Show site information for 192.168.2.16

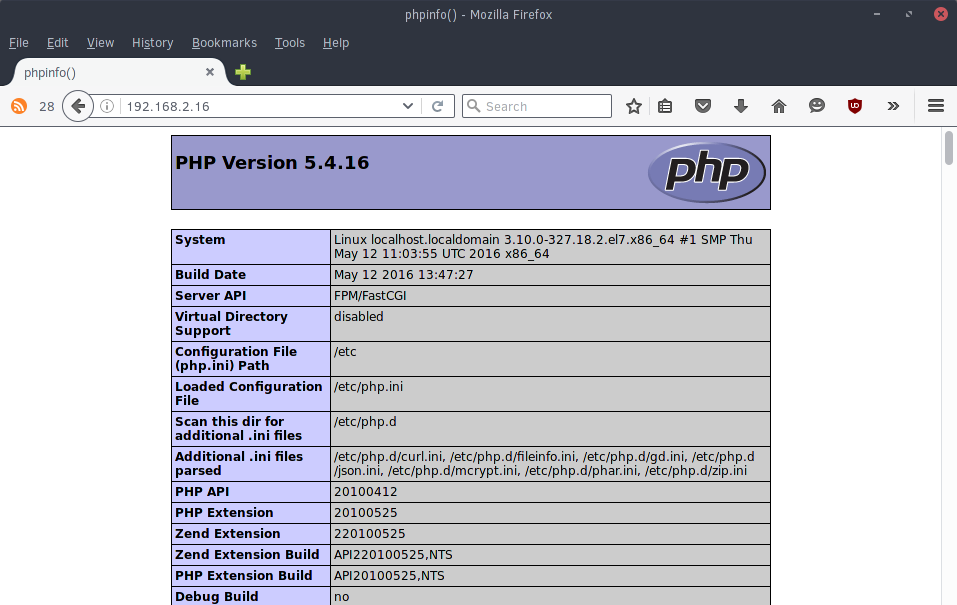[x=107, y=106]
